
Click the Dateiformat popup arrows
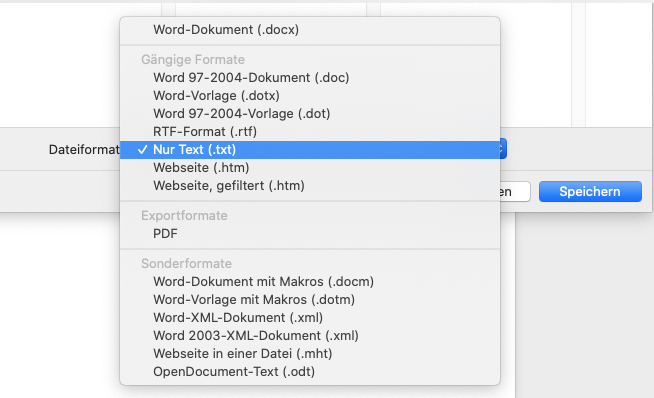503,149
